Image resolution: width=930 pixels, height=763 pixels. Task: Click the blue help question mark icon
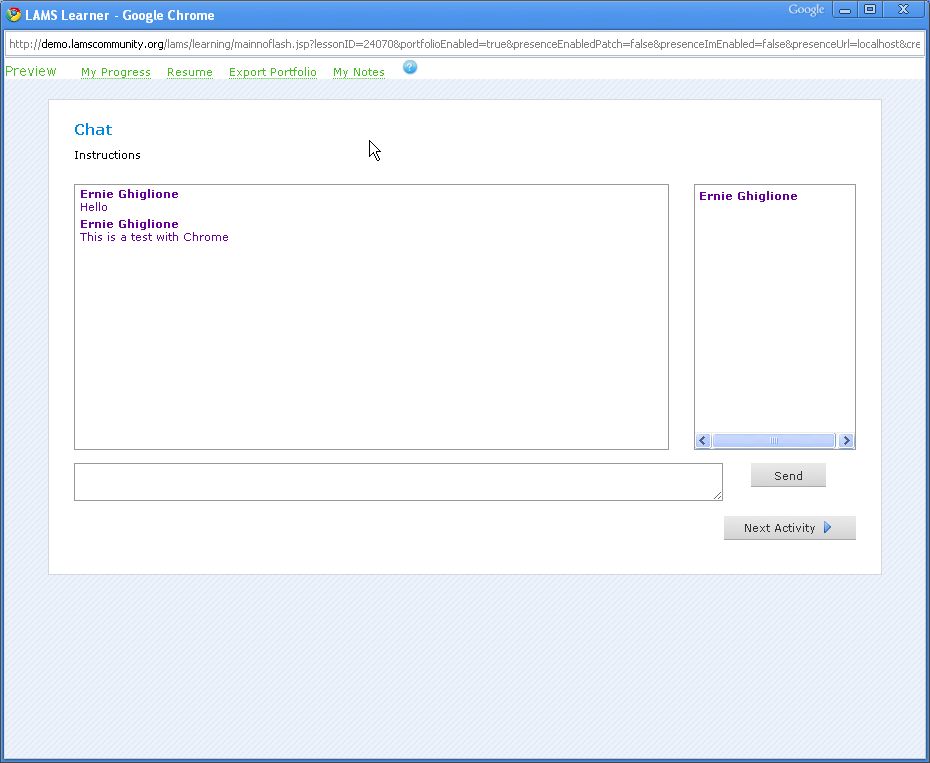(x=410, y=68)
